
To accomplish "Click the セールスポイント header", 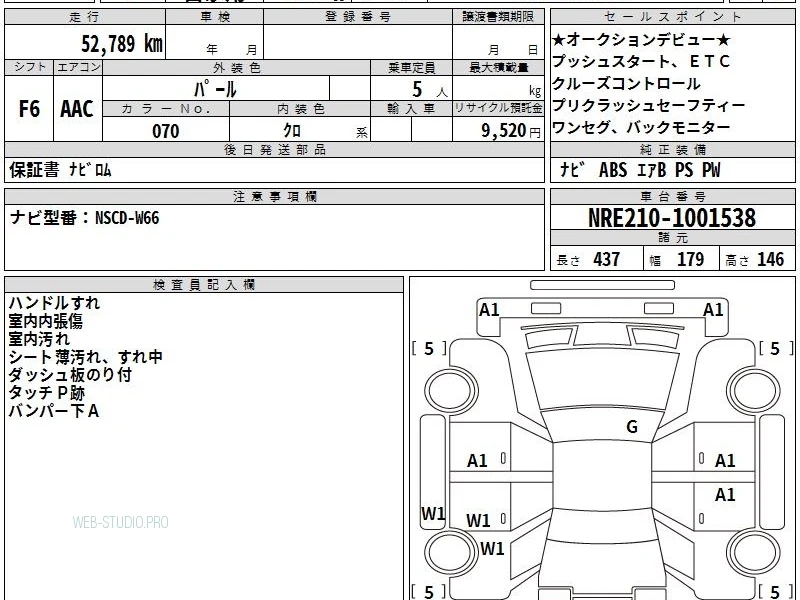I will (672, 17).
